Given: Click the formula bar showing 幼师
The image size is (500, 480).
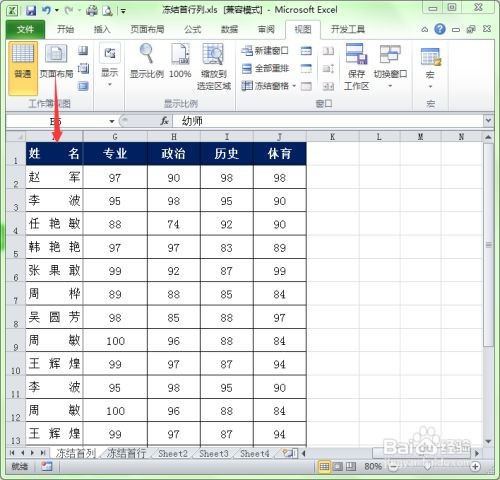Looking at the screenshot, I should [328, 121].
